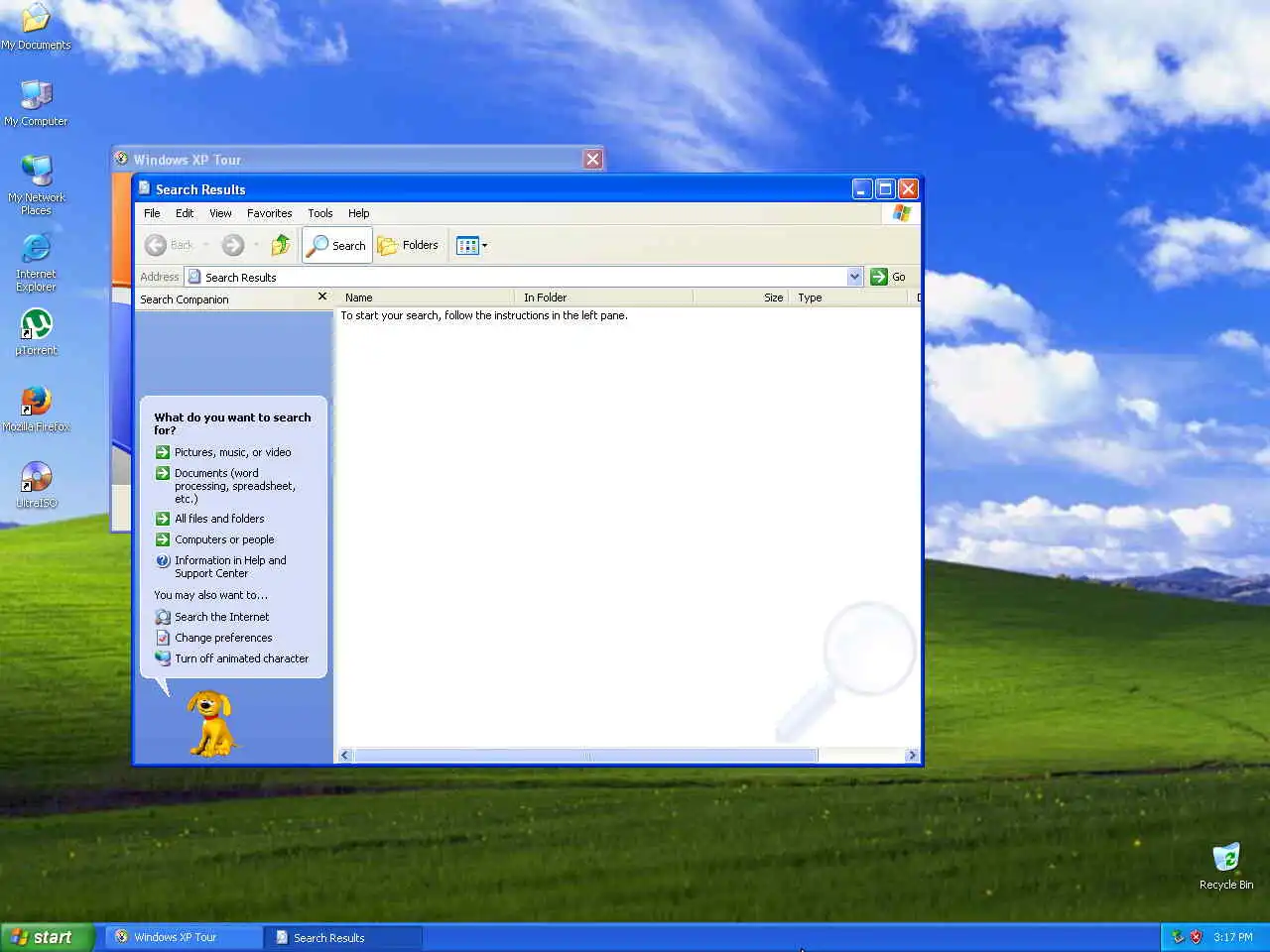Click horizontal scrollbar right arrow

(x=912, y=756)
